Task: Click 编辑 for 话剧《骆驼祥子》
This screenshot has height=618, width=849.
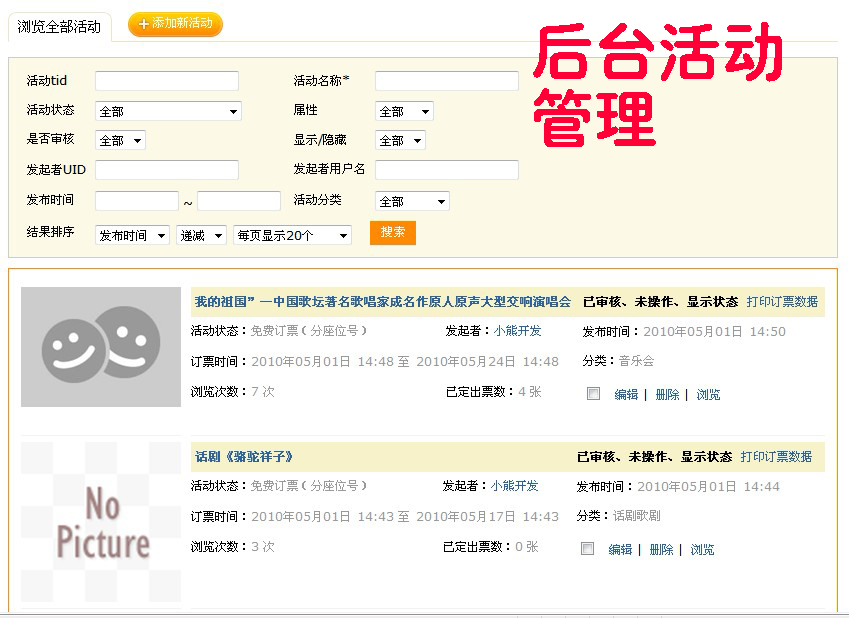Action: click(620, 550)
